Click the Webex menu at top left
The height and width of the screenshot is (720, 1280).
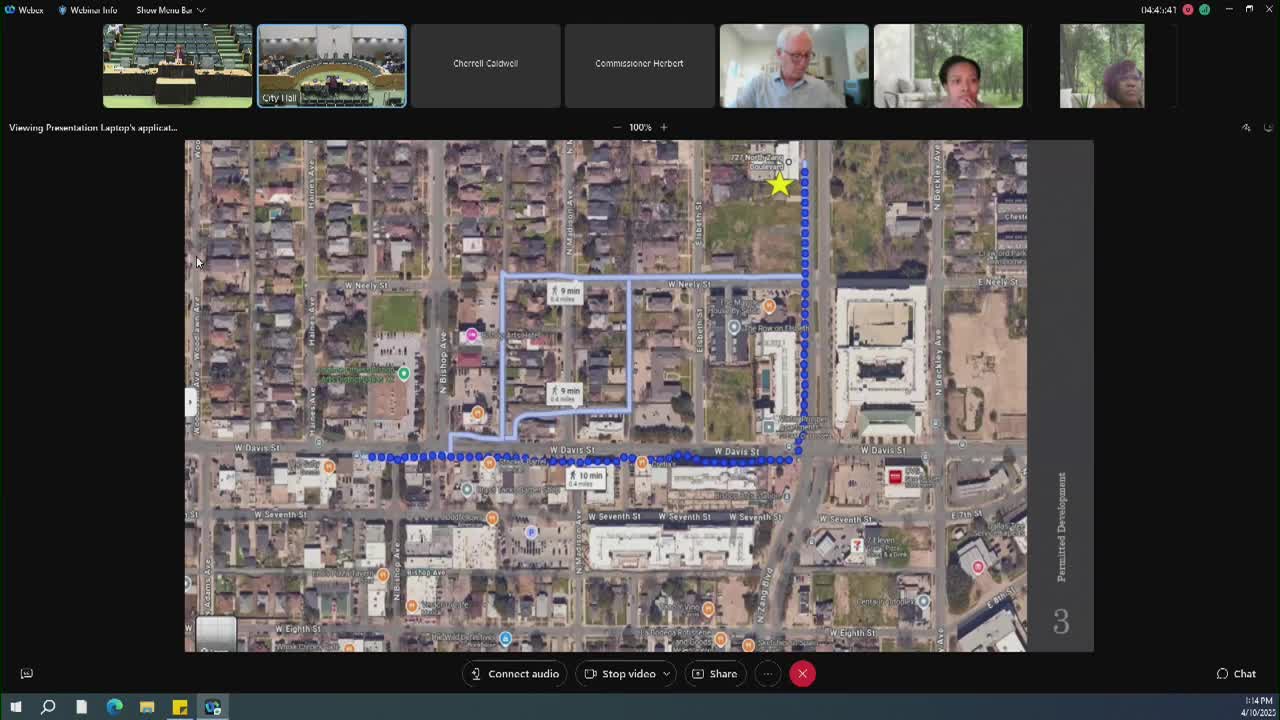(x=24, y=10)
